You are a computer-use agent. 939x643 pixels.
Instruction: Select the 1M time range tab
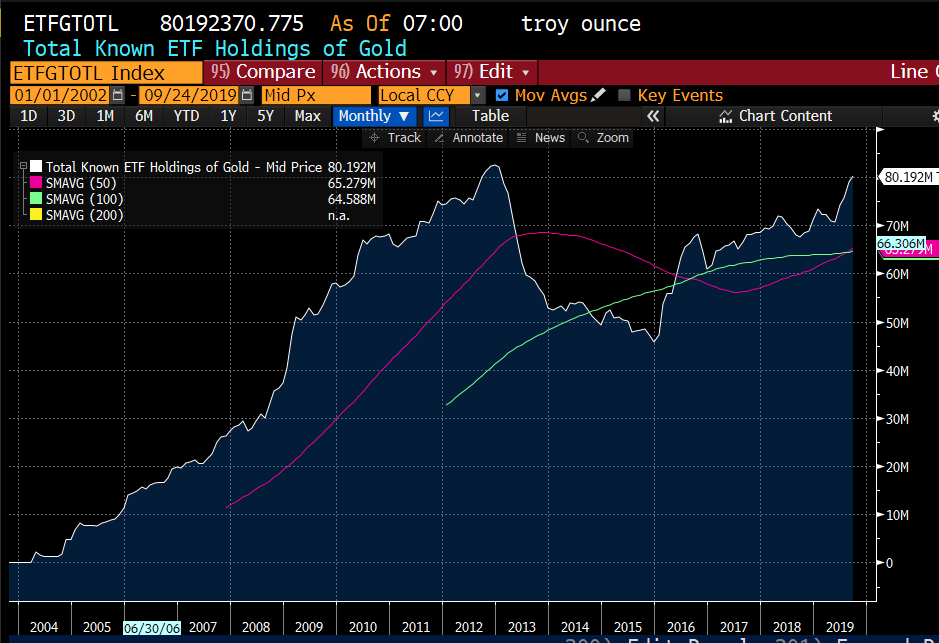(x=105, y=116)
